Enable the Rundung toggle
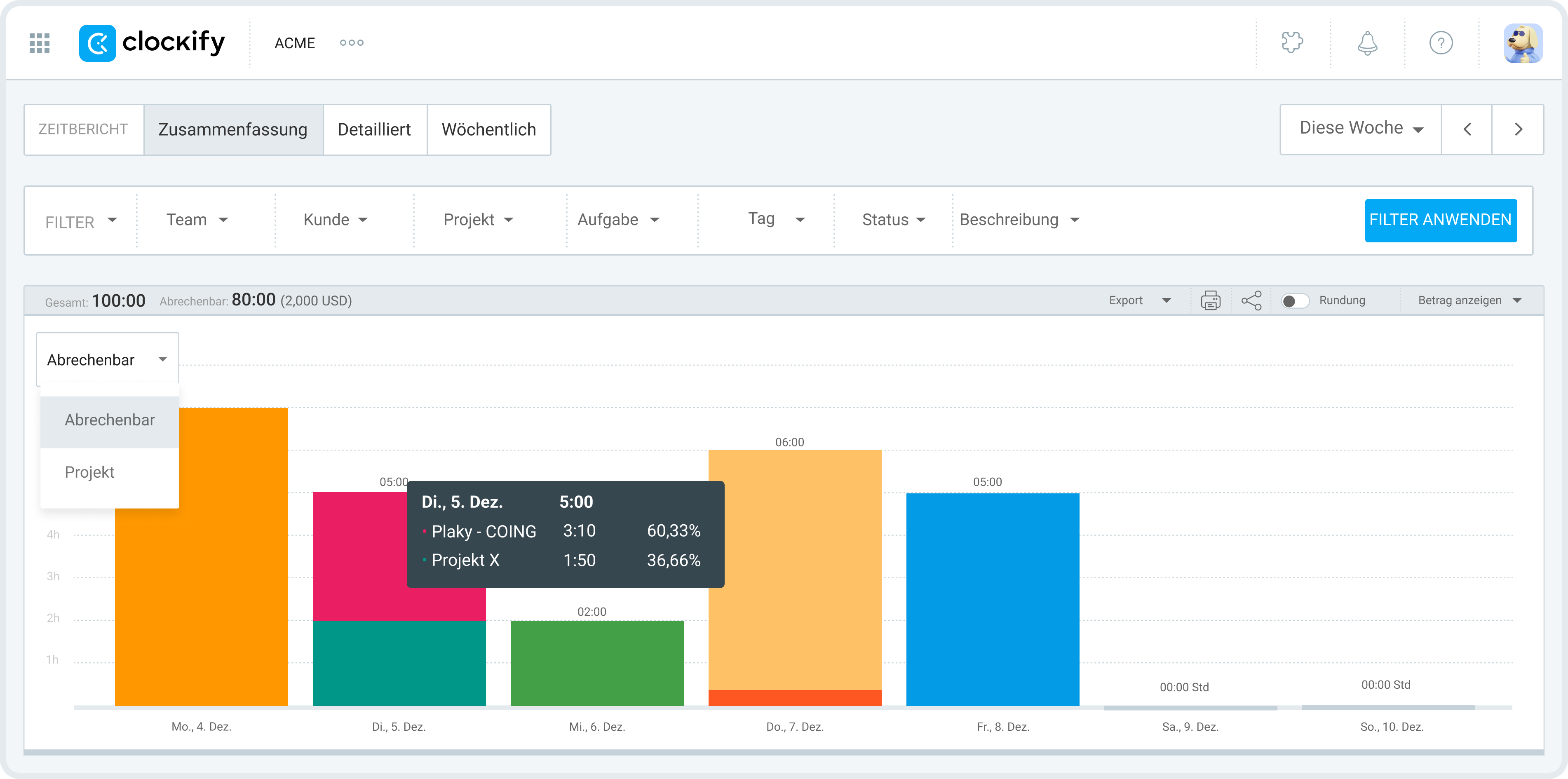 pyautogui.click(x=1296, y=300)
